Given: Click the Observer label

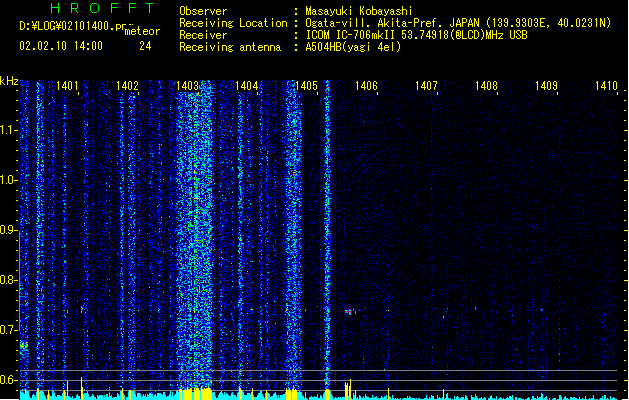Looking at the screenshot, I should click(x=203, y=11).
